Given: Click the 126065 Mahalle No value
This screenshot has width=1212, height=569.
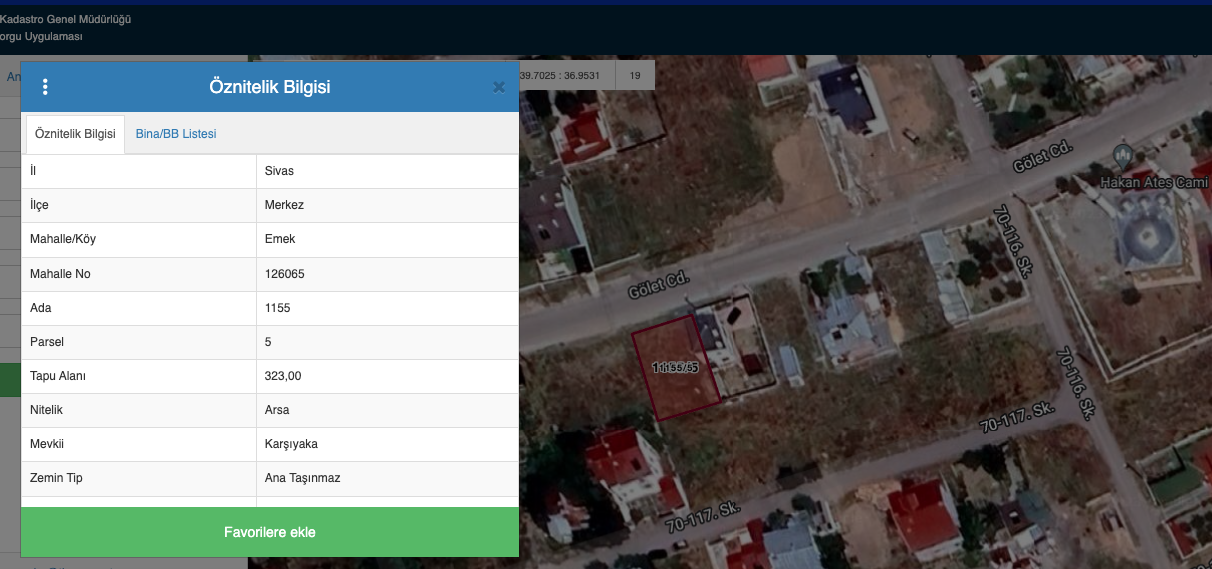Looking at the screenshot, I should (x=285, y=274).
